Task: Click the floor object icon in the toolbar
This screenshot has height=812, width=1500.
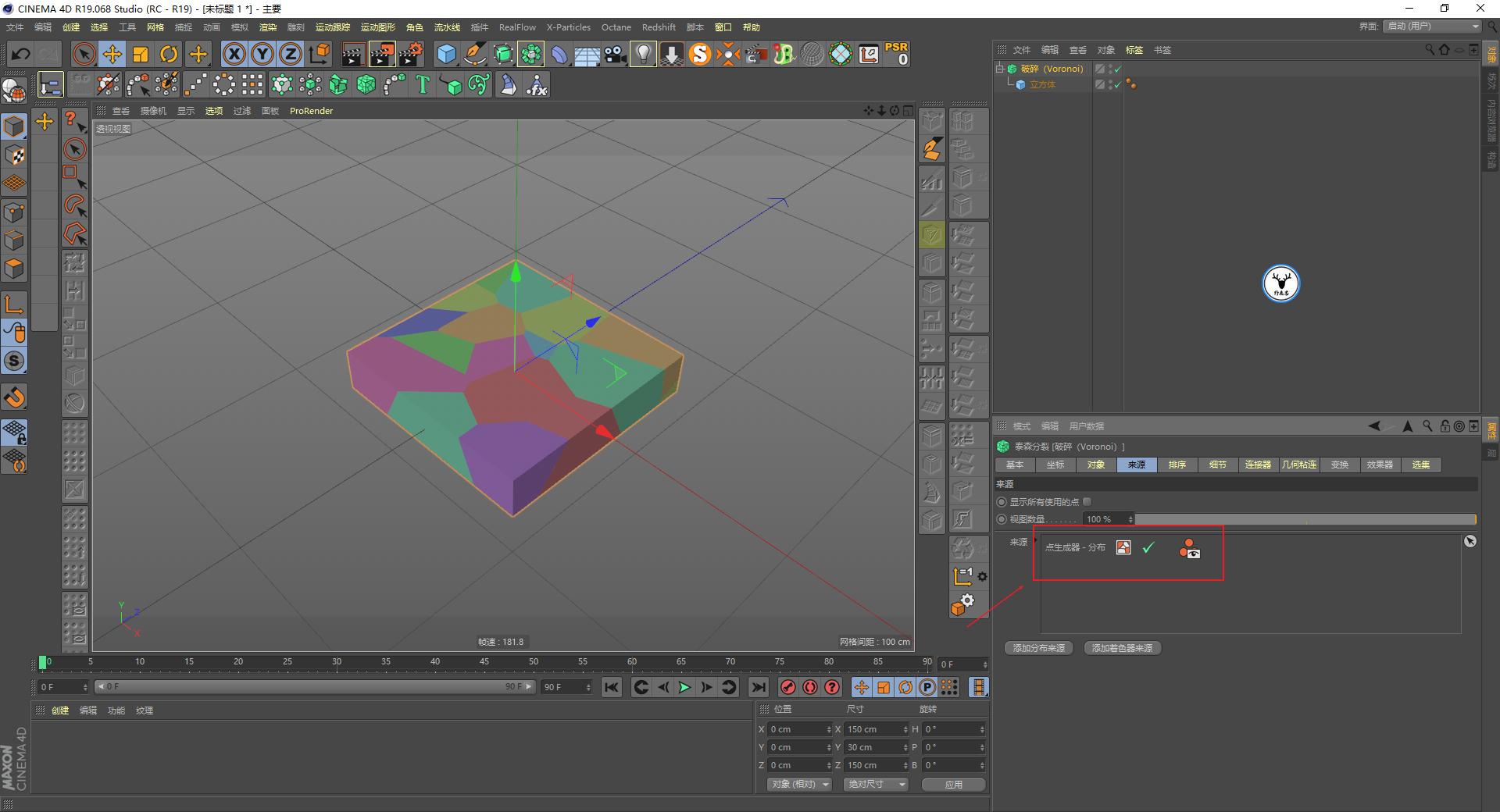Action: [x=587, y=54]
